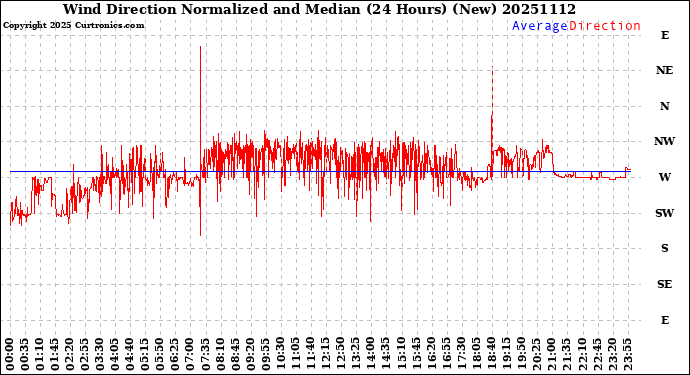Click the 06:25 time axis label
Viewport: 690px width, 375px height.
click(x=176, y=354)
